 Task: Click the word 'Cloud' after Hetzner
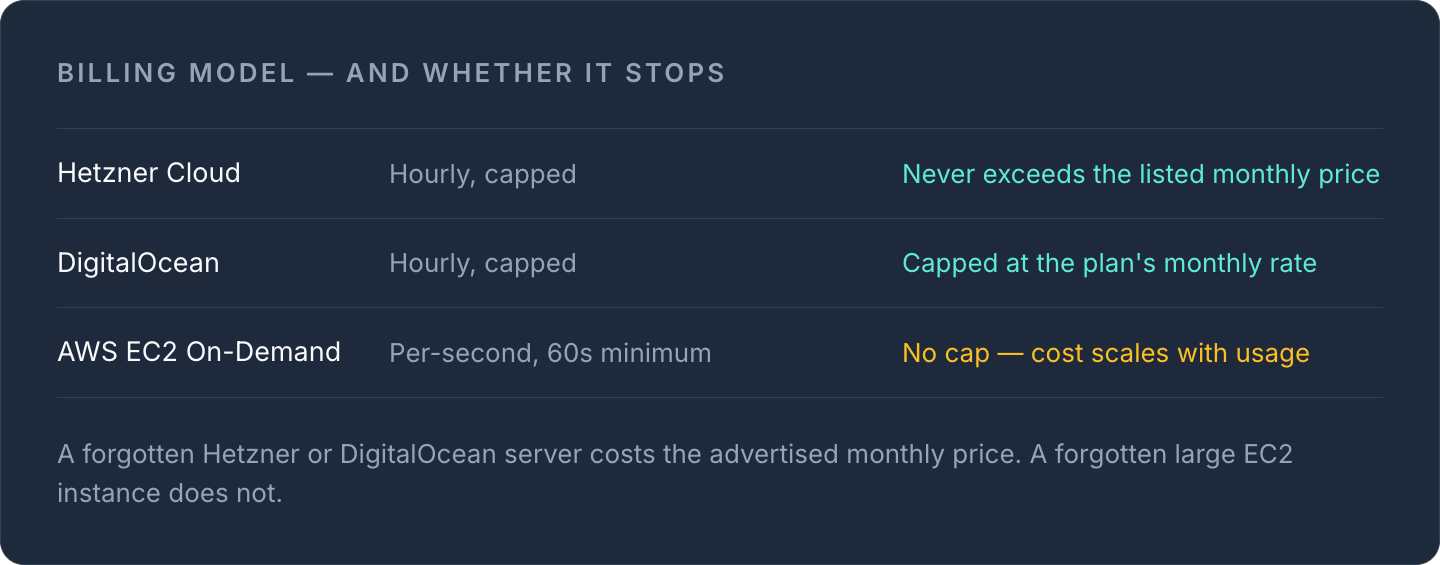coord(203,173)
